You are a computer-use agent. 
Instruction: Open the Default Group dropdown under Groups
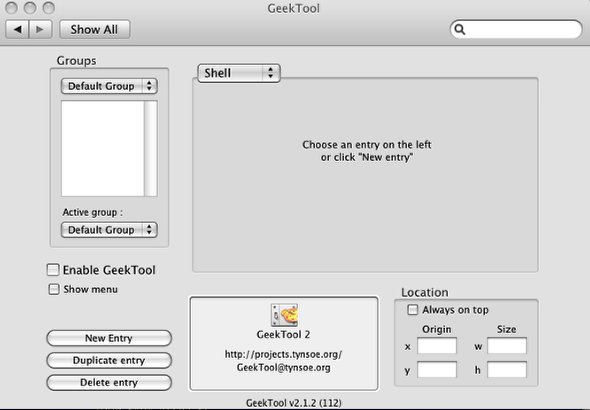click(x=109, y=86)
